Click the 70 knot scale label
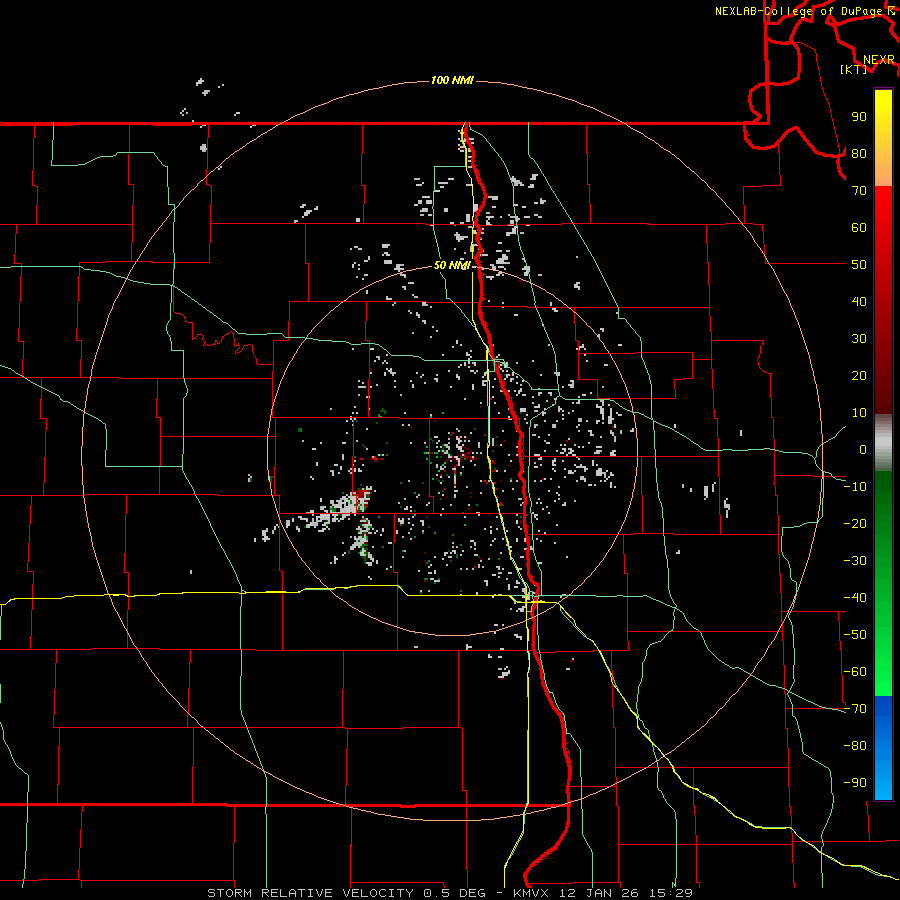900x900 pixels. pos(859,191)
